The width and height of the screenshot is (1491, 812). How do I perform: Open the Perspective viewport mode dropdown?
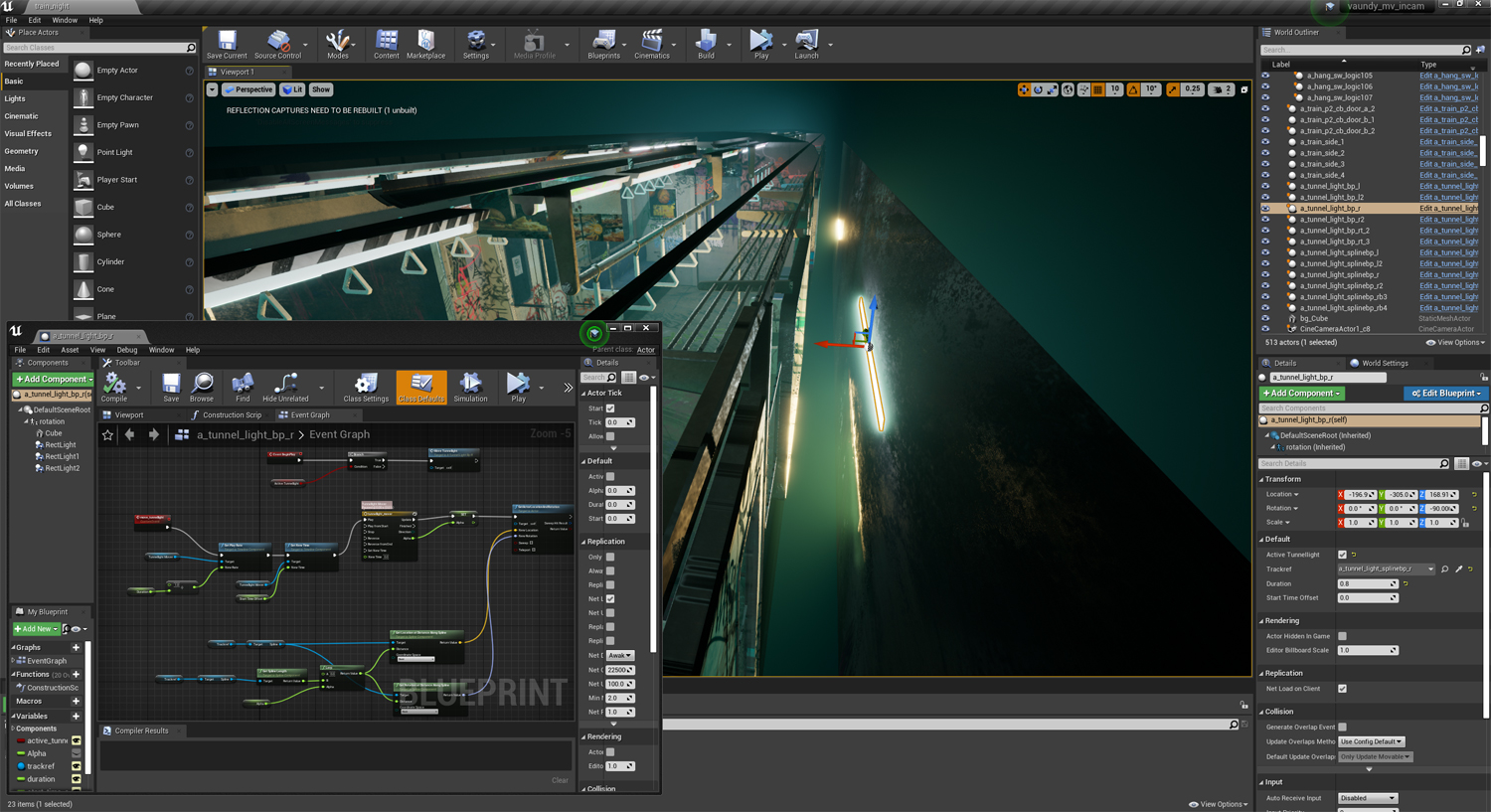tap(248, 89)
